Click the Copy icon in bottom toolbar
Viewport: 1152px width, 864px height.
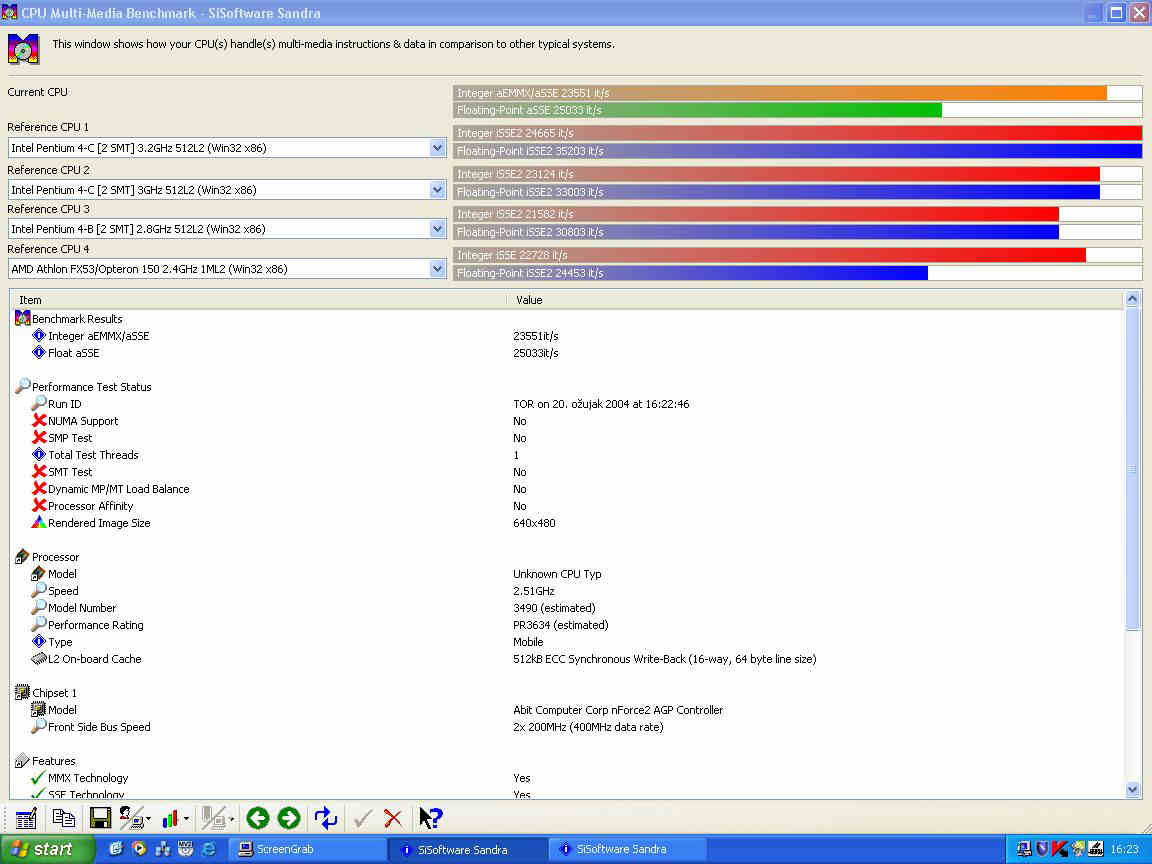tap(63, 818)
